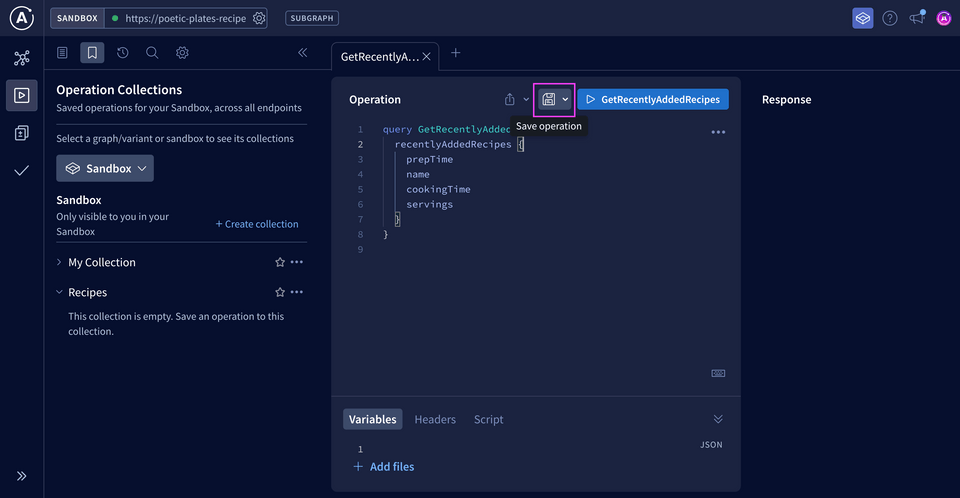Click the SANDBOX label

(77, 18)
